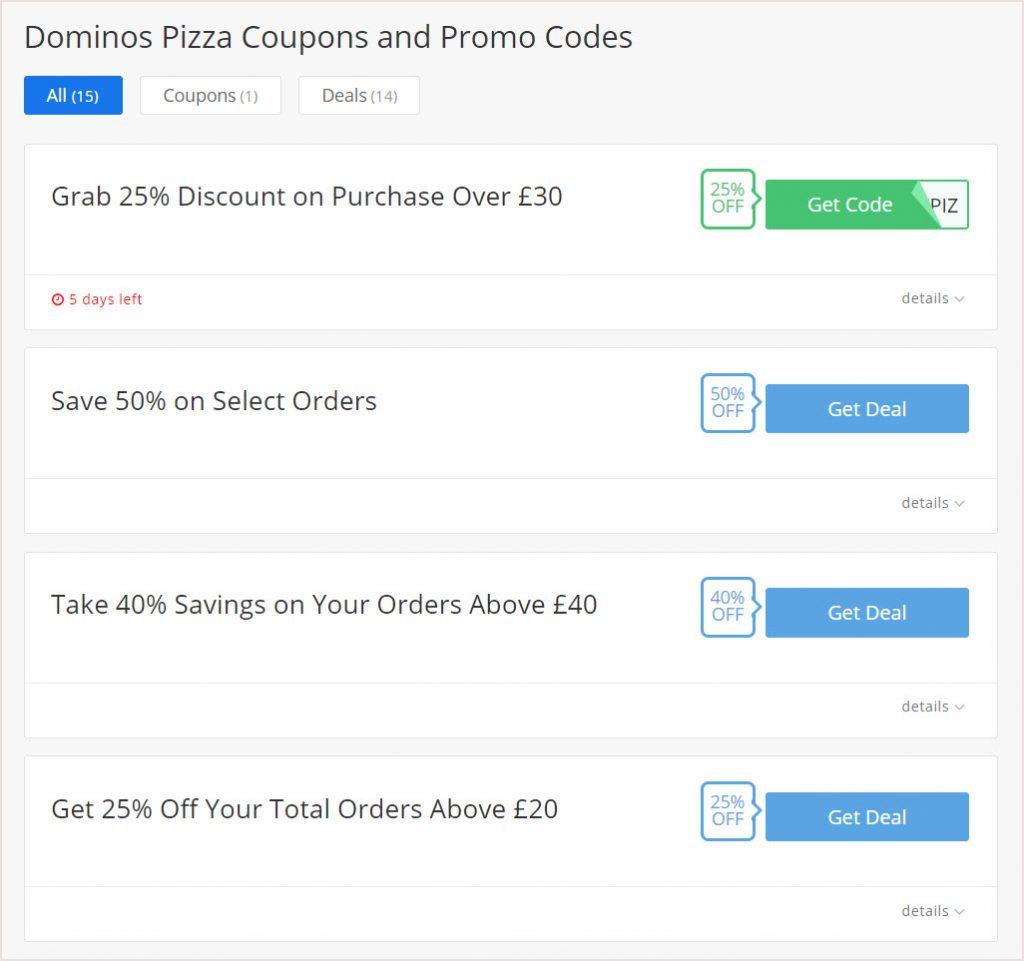Image resolution: width=1024 pixels, height=961 pixels.
Task: Expand details for 25% off above £20
Action: pos(933,911)
